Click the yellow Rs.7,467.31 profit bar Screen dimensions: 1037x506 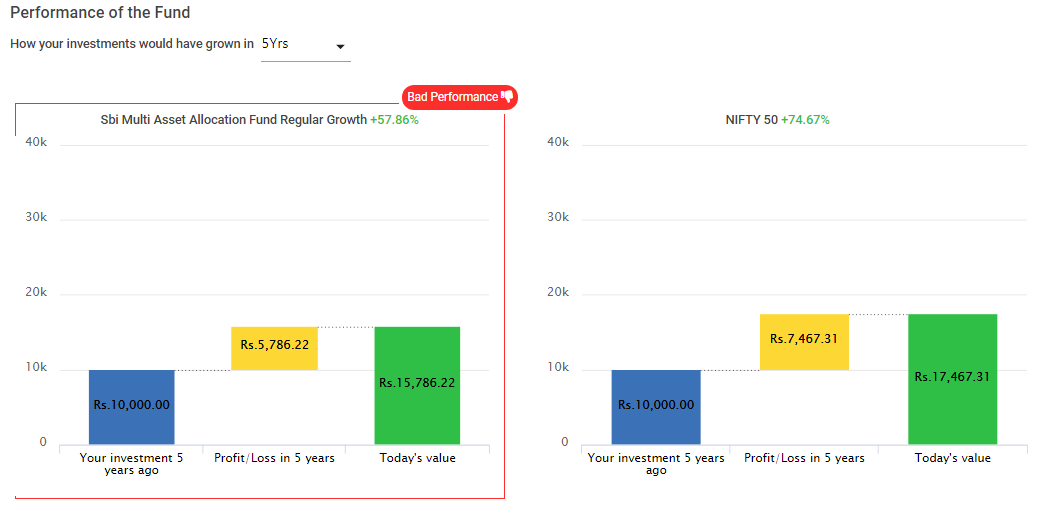pos(804,342)
